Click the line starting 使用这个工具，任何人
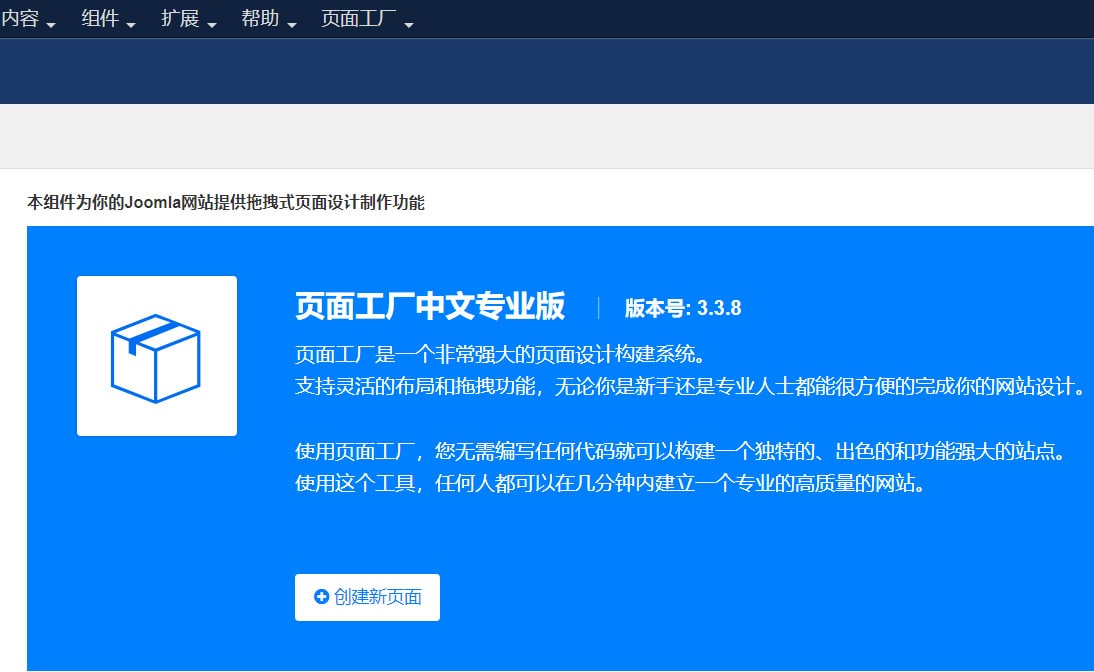 point(610,483)
